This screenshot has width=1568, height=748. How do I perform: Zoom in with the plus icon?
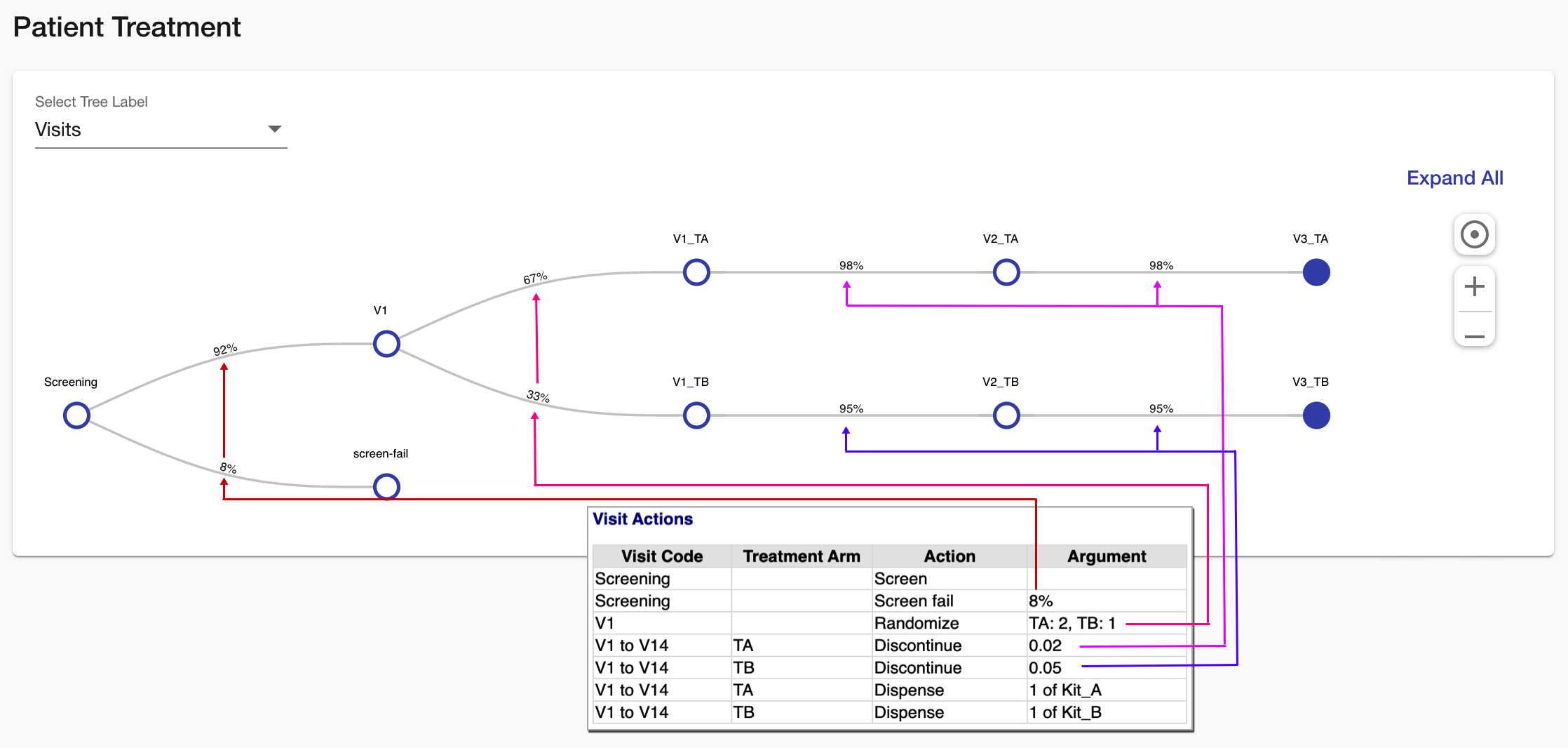pos(1474,286)
